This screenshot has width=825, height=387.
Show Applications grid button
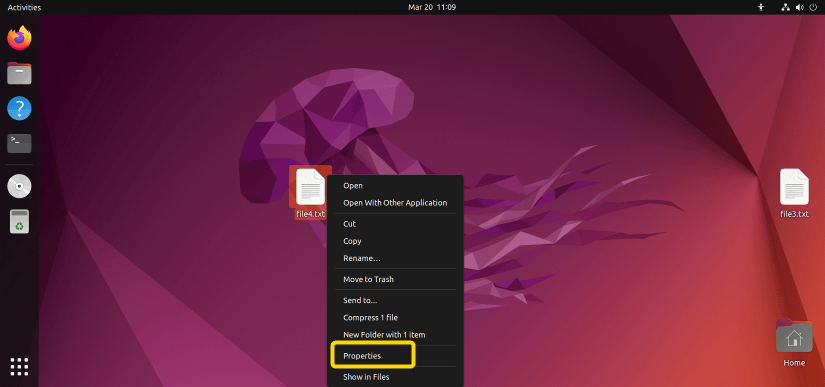click(x=19, y=366)
